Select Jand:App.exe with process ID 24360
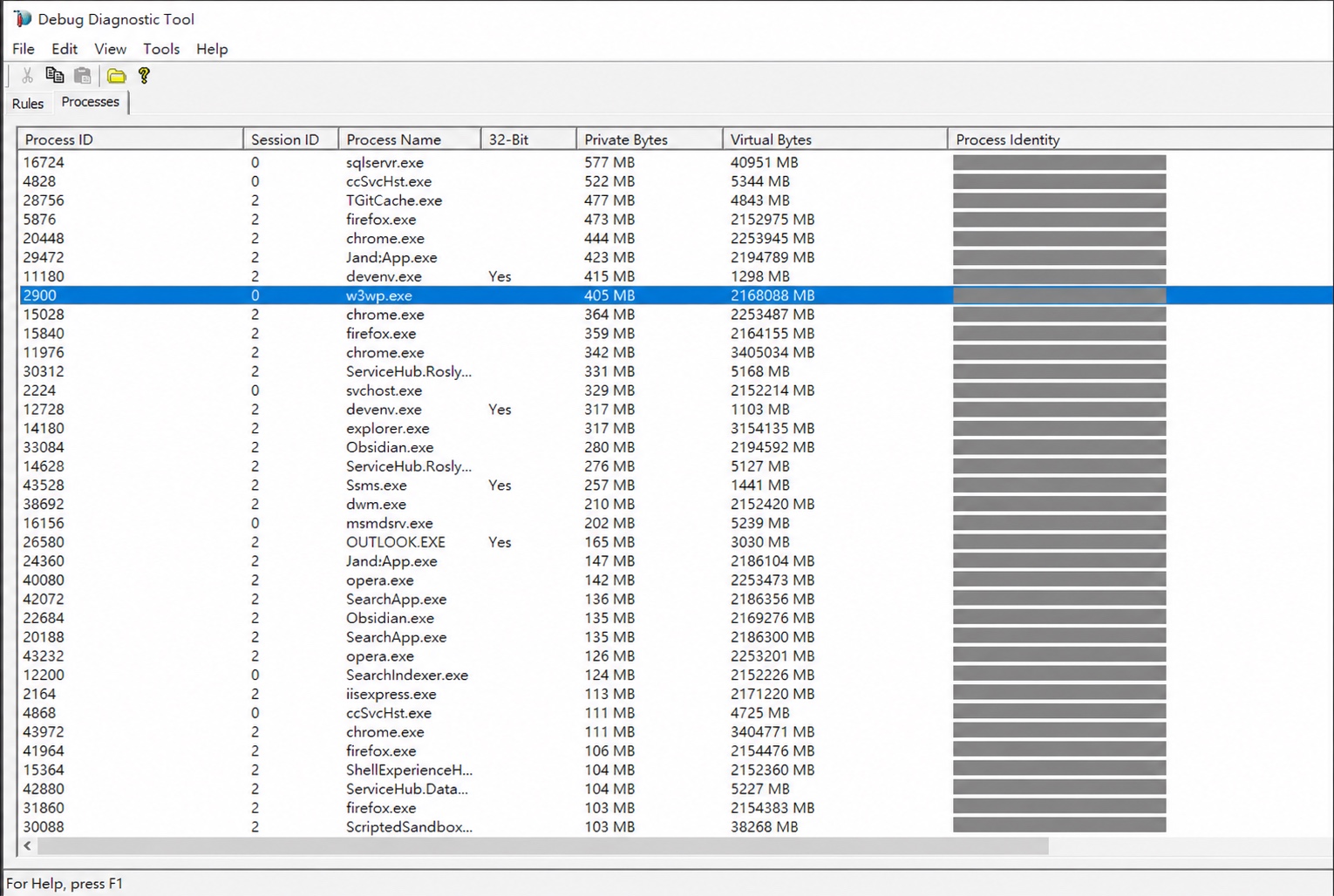Screen dimensions: 1334x896 (676, 561)
